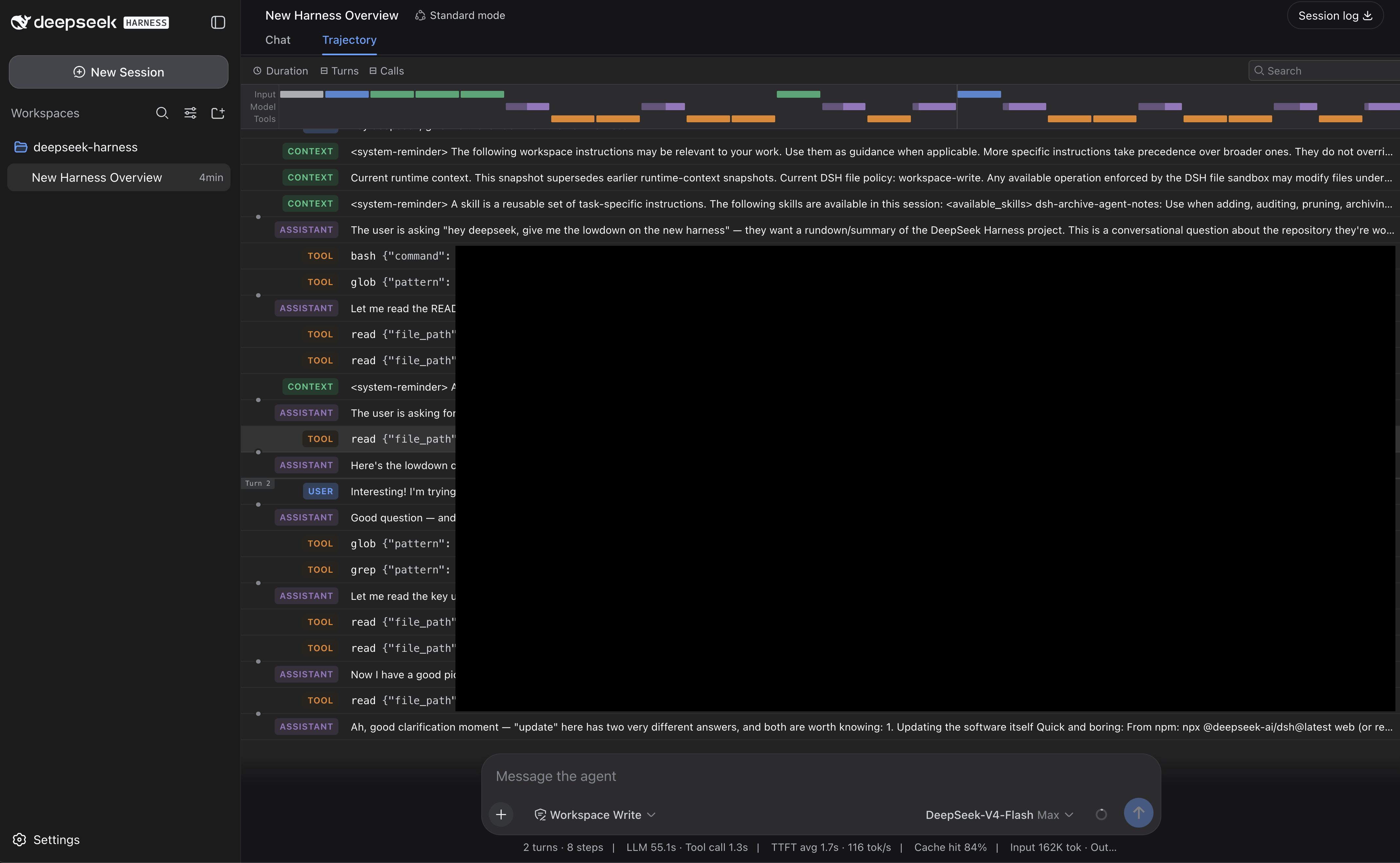Screen dimensions: 1400x863
Task: Select the USER row 'Interesting! I'm trying'
Action: tap(820, 491)
